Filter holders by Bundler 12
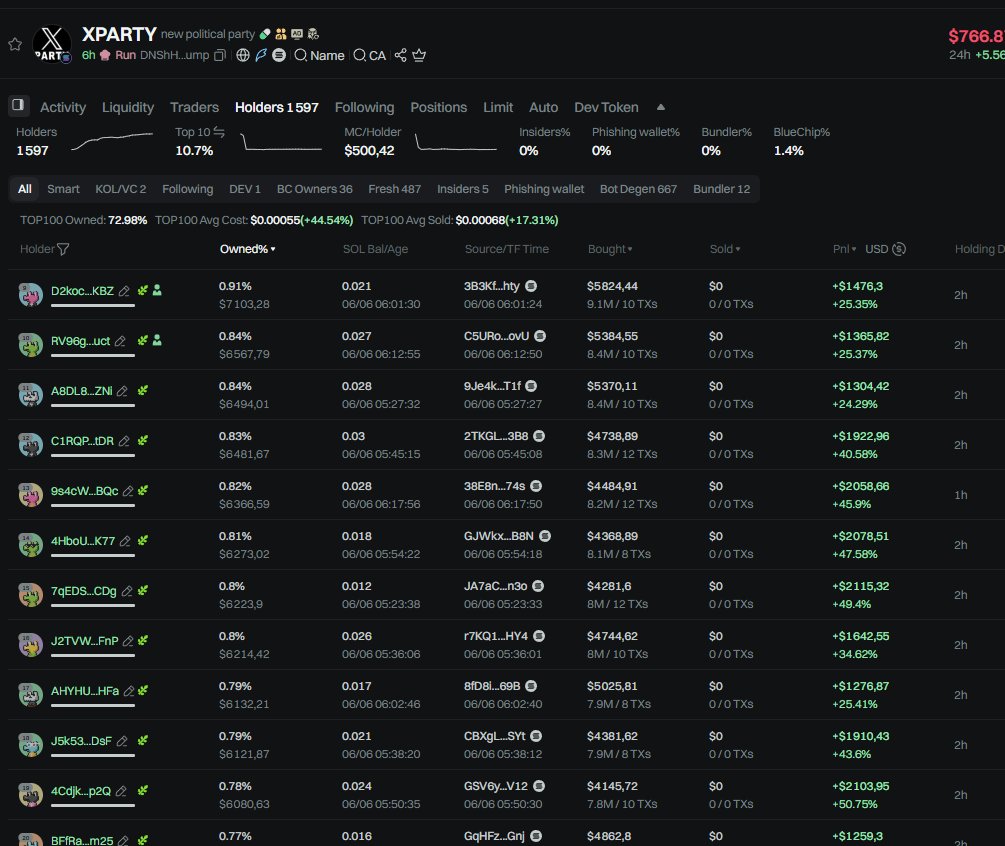The height and width of the screenshot is (846, 1005). pyautogui.click(x=722, y=189)
